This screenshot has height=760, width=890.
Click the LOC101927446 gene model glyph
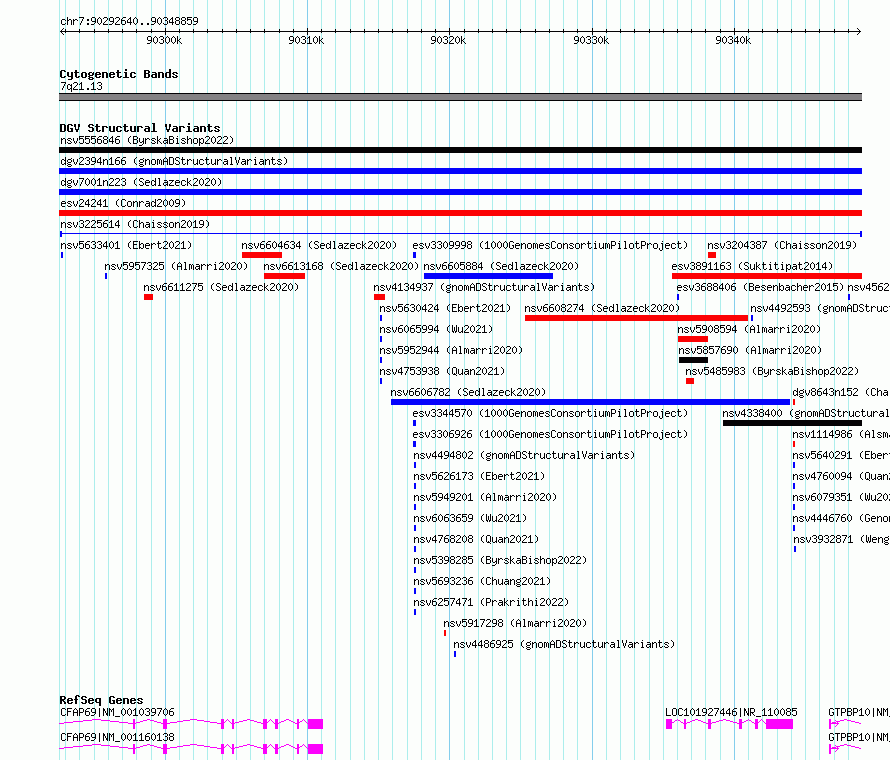point(729,724)
